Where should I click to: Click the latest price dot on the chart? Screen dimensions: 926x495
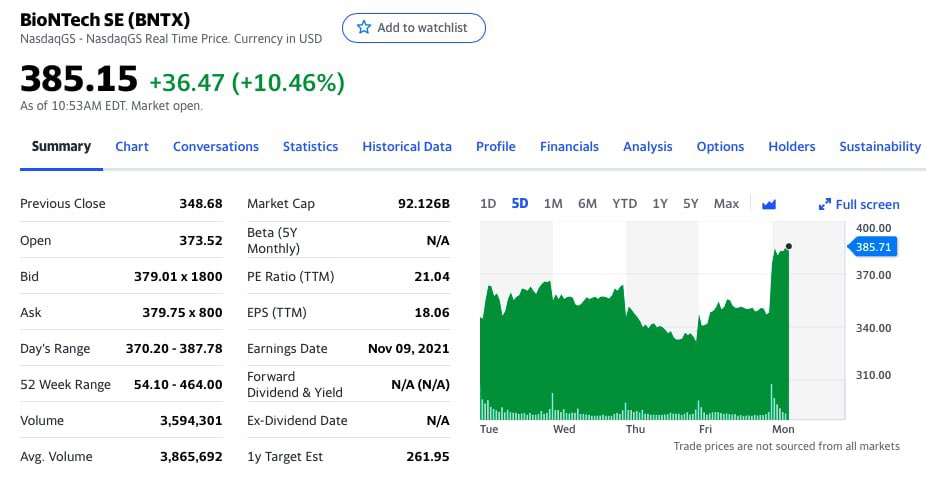[x=788, y=246]
